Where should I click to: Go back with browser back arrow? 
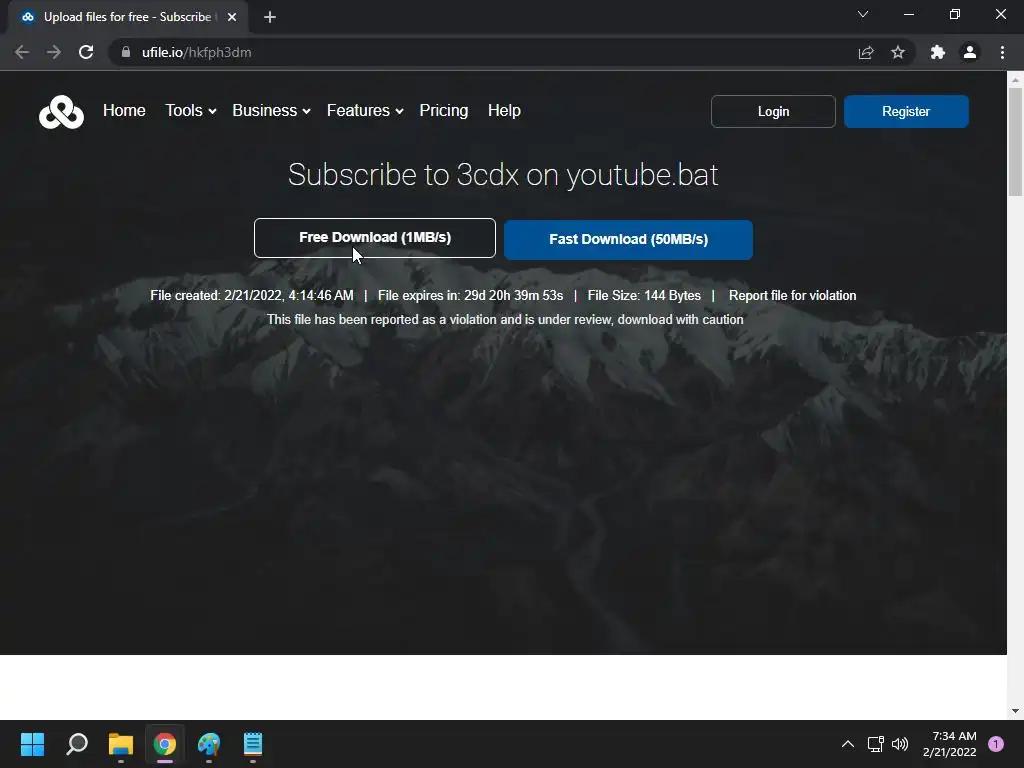point(22,52)
